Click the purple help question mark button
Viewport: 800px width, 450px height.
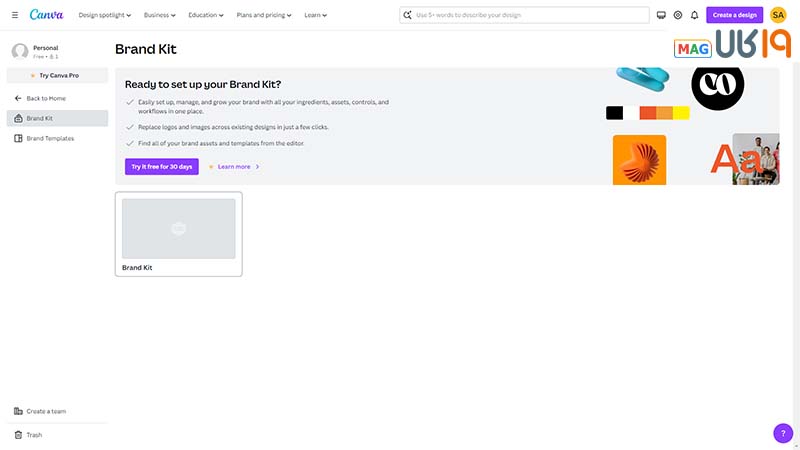click(783, 433)
